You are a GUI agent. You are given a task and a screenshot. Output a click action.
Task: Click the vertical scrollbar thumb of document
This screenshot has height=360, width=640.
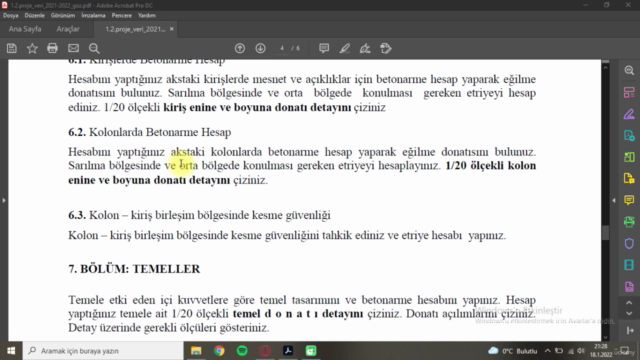[x=605, y=233]
